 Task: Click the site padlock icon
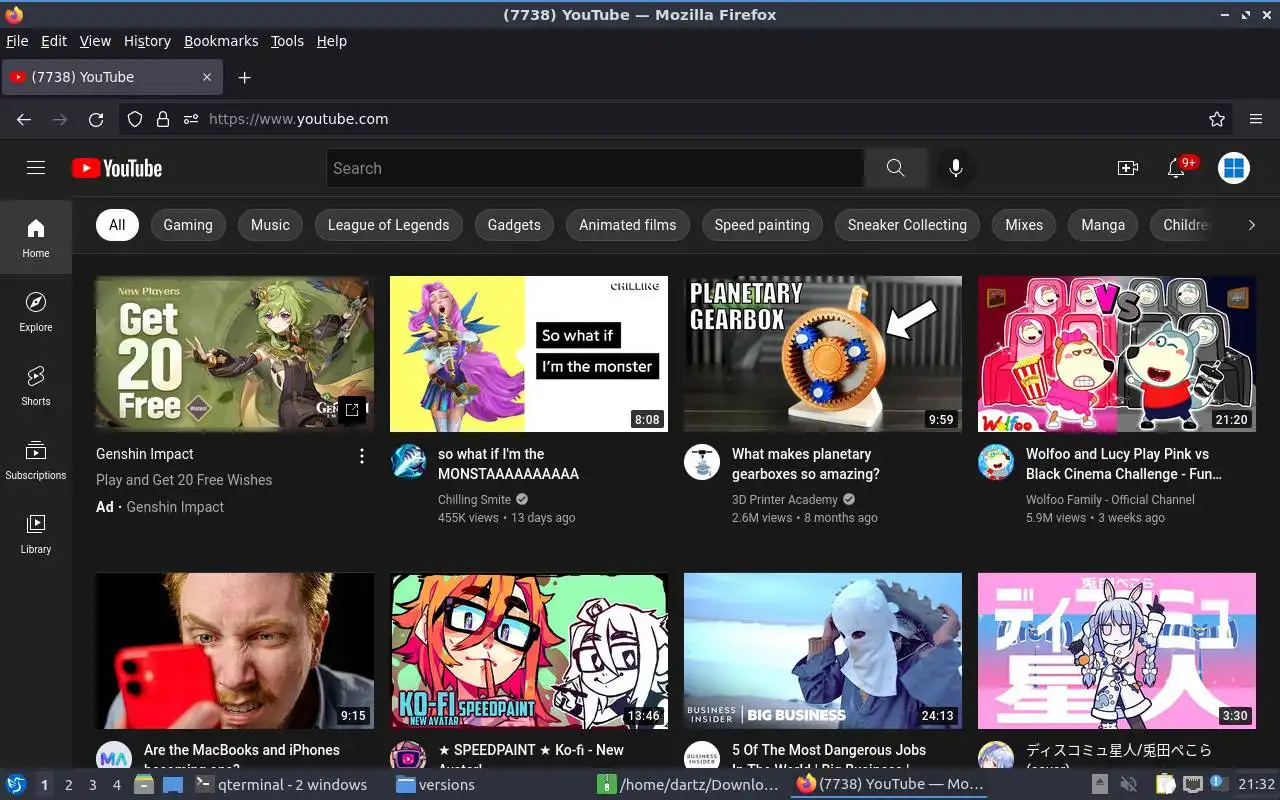[163, 119]
